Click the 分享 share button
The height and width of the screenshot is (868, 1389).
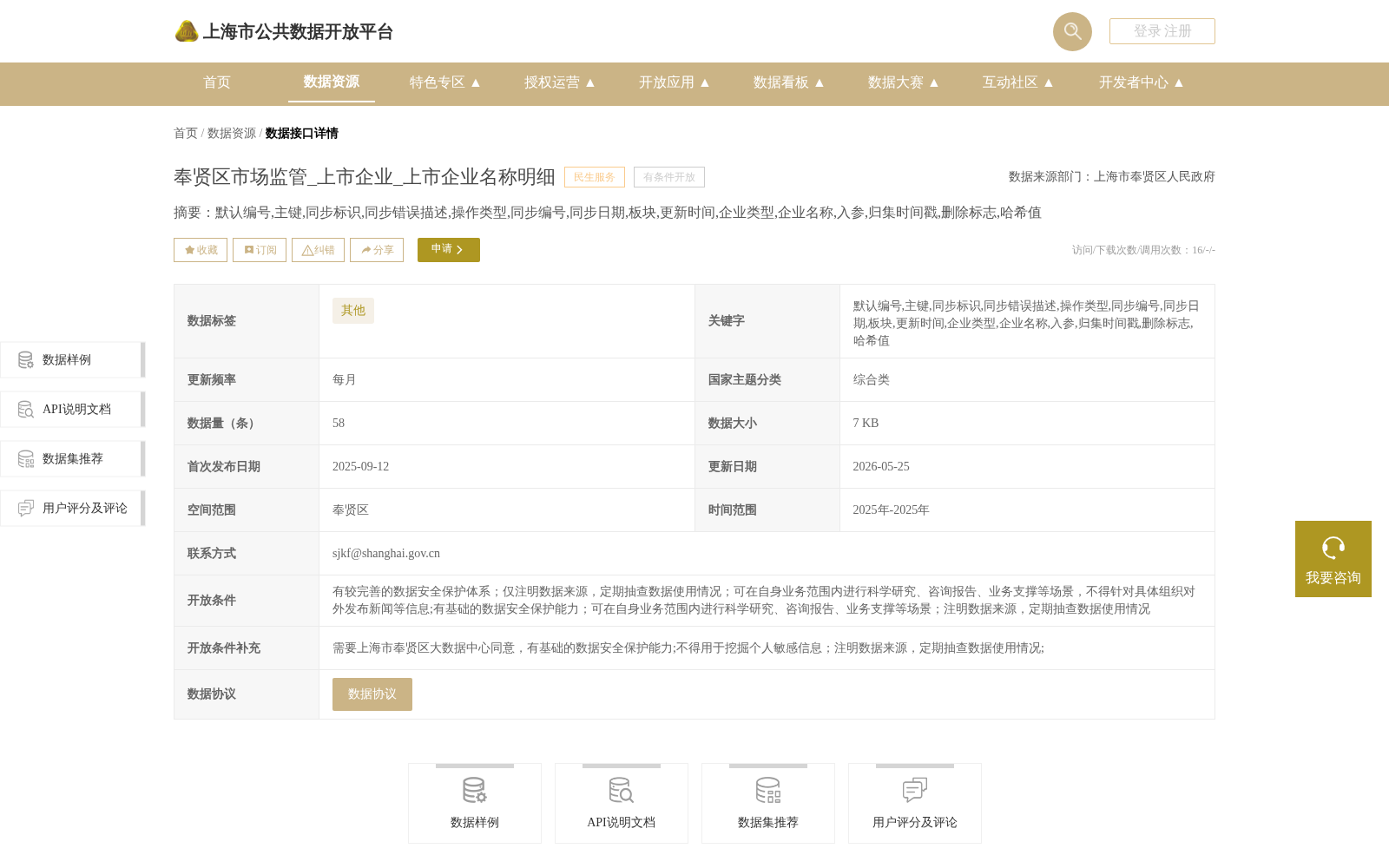click(377, 250)
